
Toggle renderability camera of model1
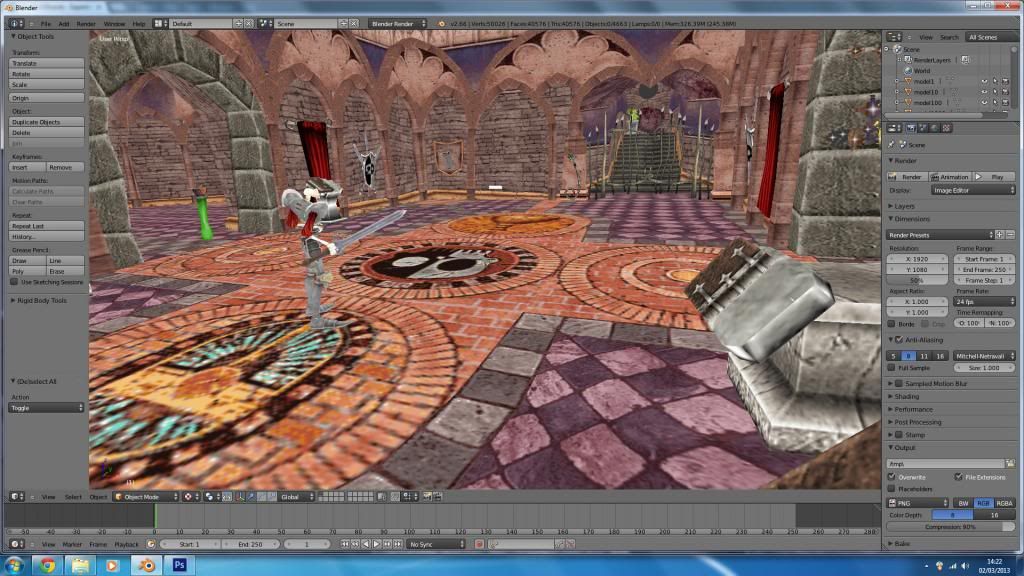(1005, 82)
